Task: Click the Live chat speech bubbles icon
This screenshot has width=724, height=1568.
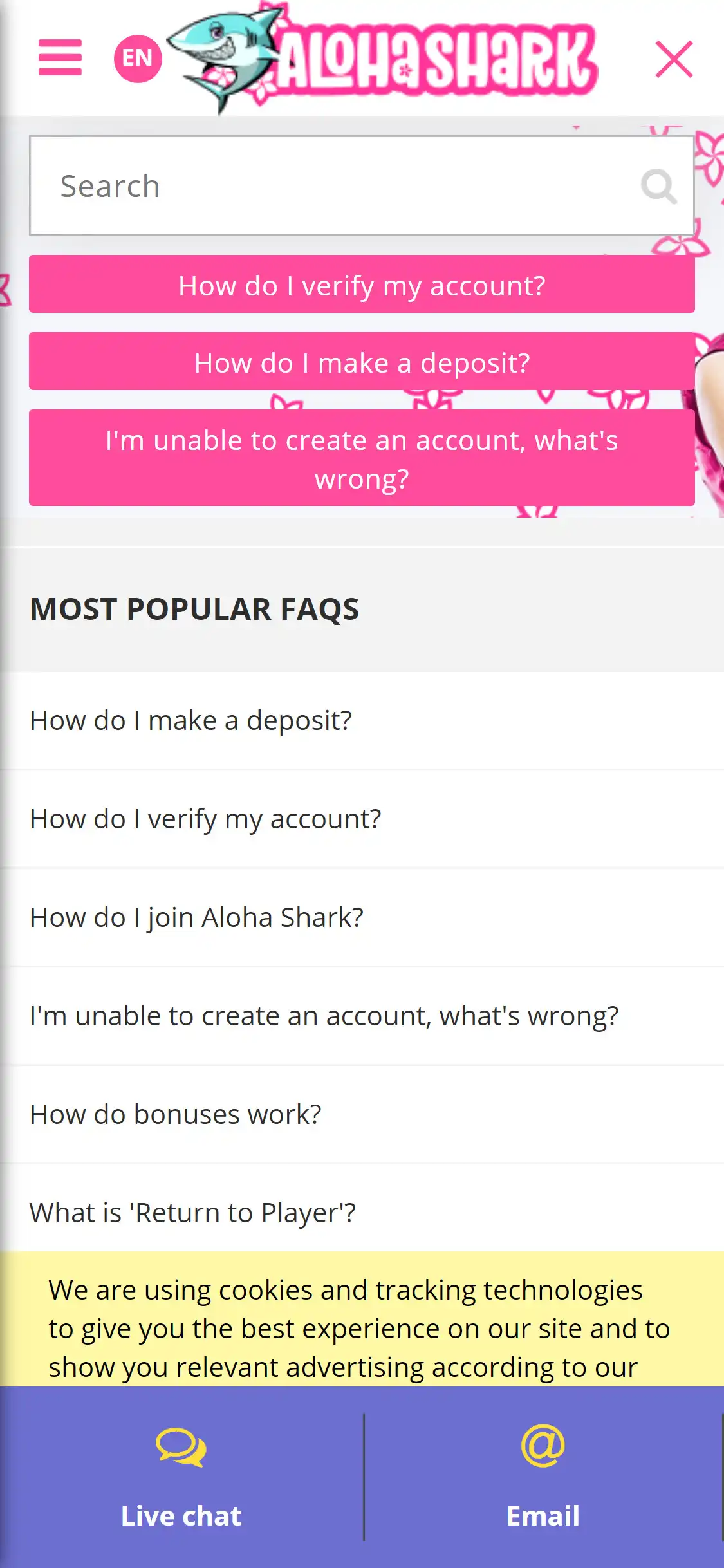Action: coord(181,1448)
